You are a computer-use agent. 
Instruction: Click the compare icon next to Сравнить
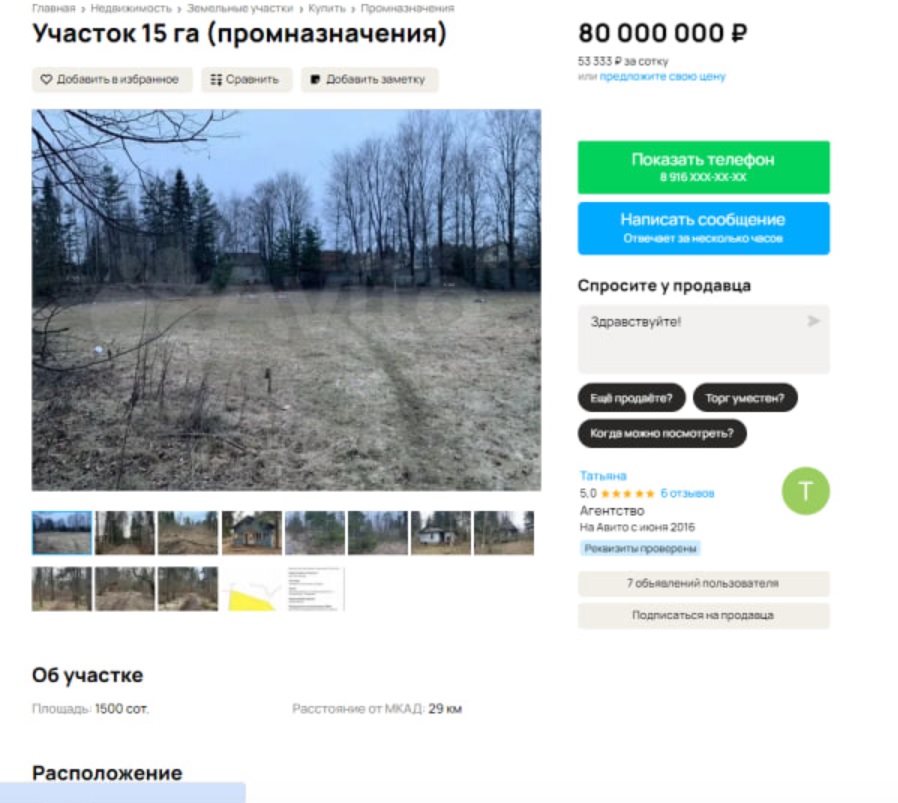click(216, 80)
